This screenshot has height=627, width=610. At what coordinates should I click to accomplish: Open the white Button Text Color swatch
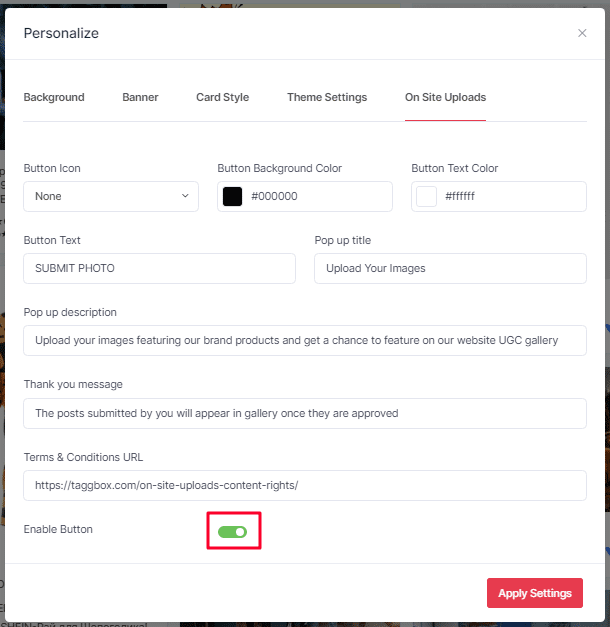coord(426,196)
